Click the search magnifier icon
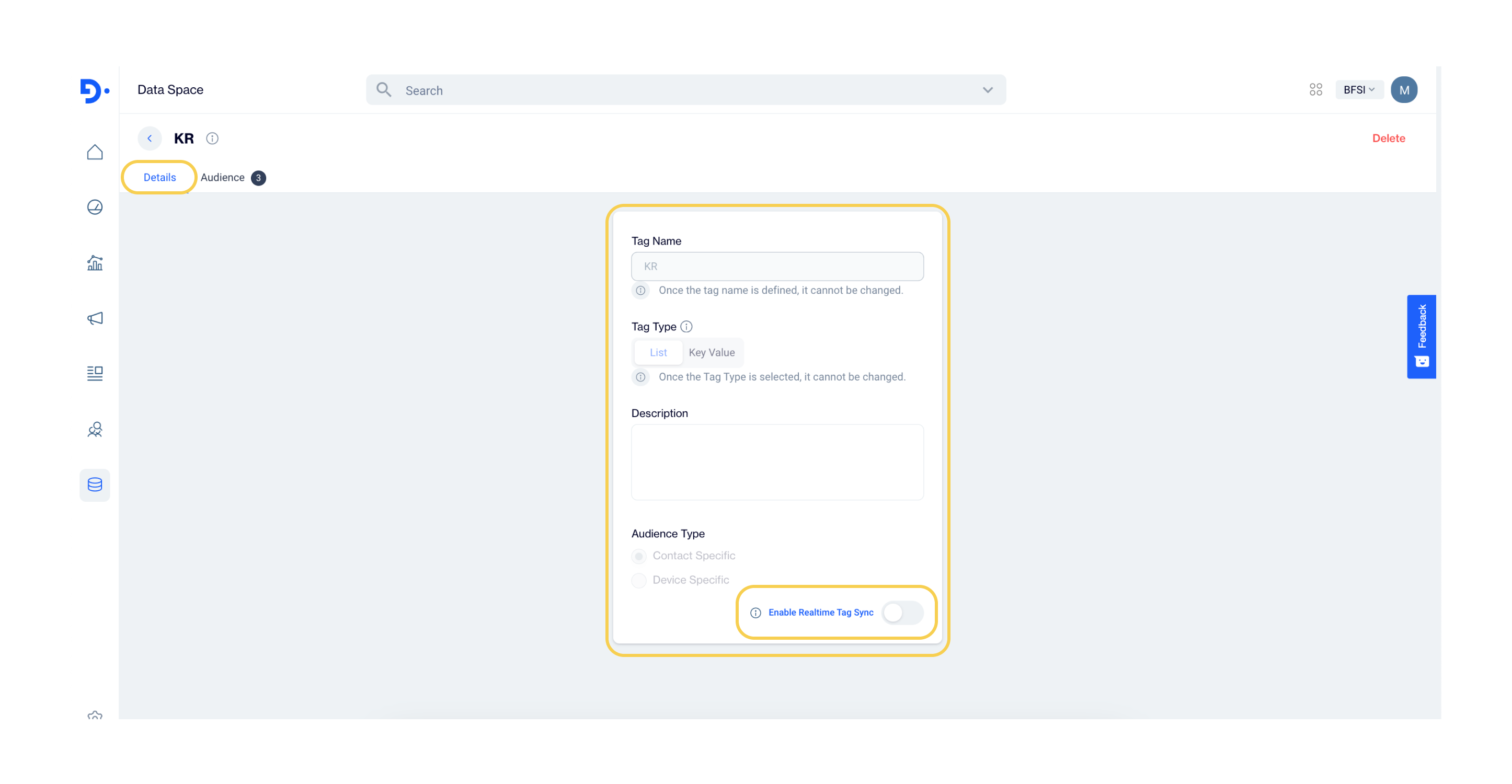Screen dimensions: 1512x784 pyautogui.click(x=384, y=90)
